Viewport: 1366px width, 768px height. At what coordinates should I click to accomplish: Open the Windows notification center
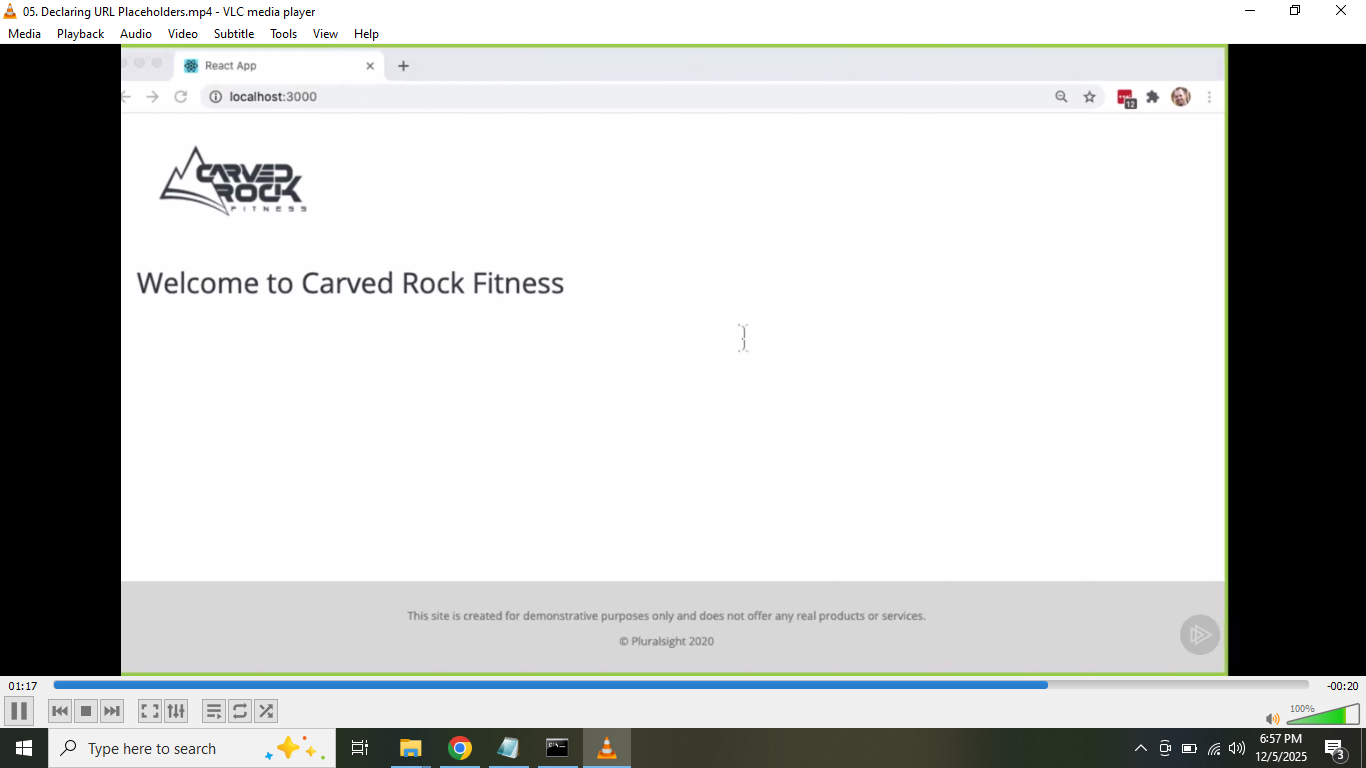(1335, 748)
